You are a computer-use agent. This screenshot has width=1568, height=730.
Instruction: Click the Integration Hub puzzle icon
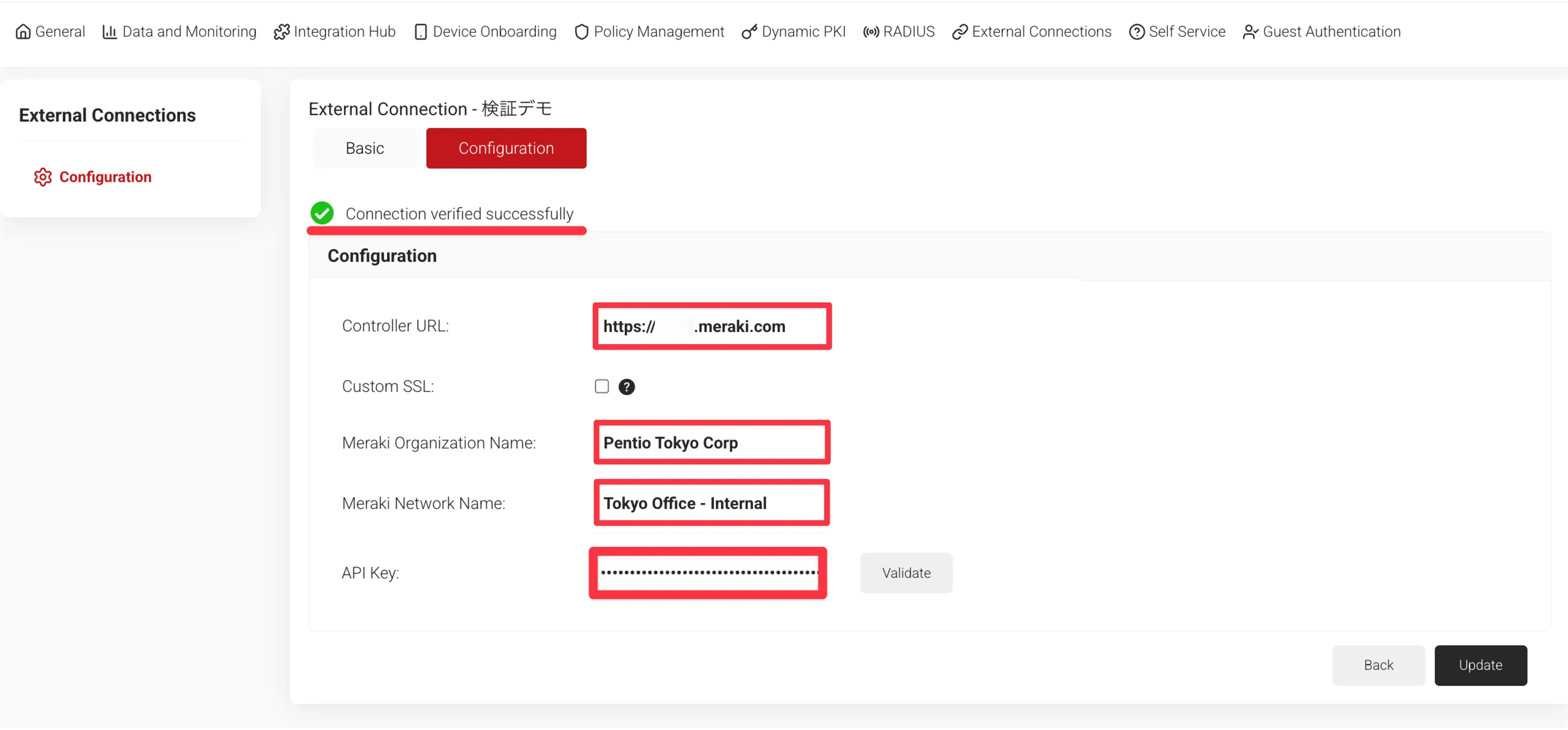tap(281, 32)
